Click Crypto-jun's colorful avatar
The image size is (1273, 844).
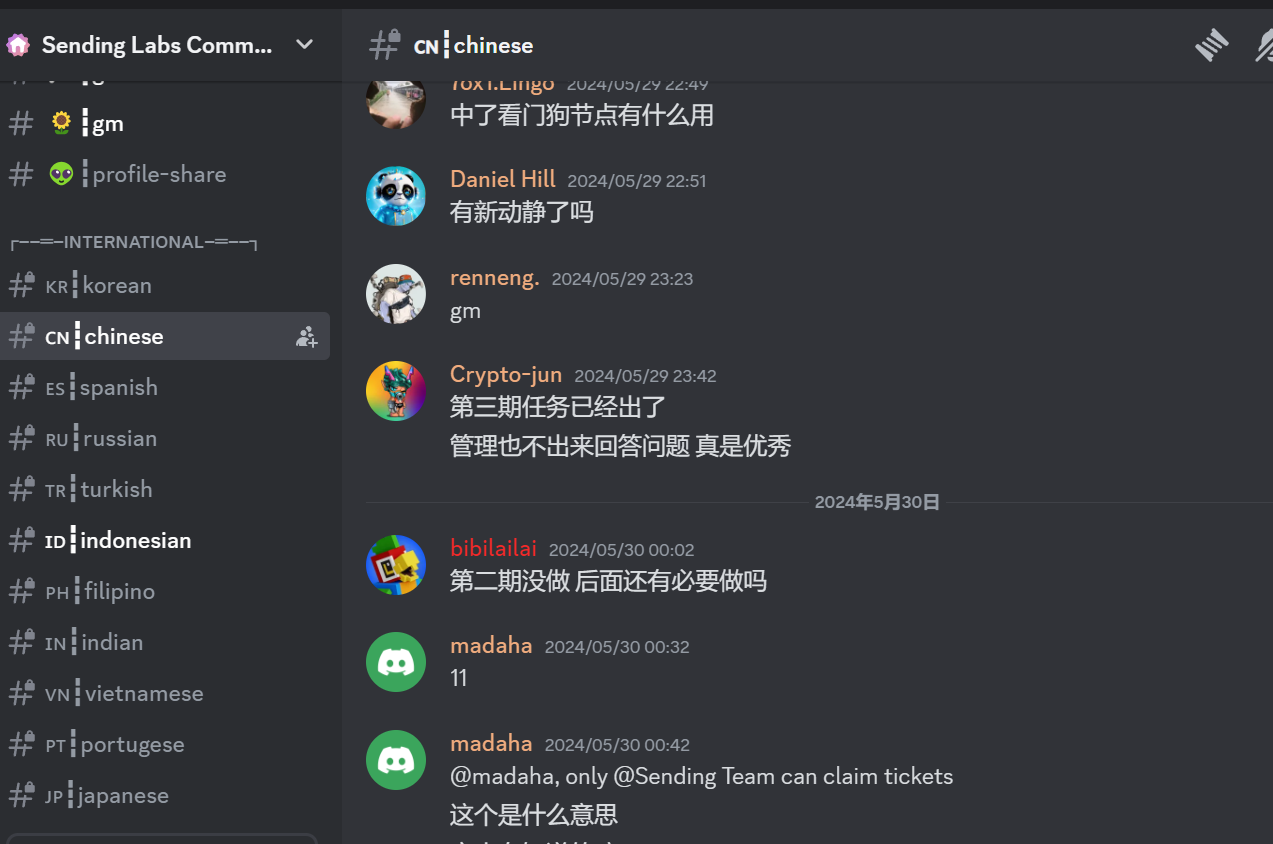coord(396,391)
